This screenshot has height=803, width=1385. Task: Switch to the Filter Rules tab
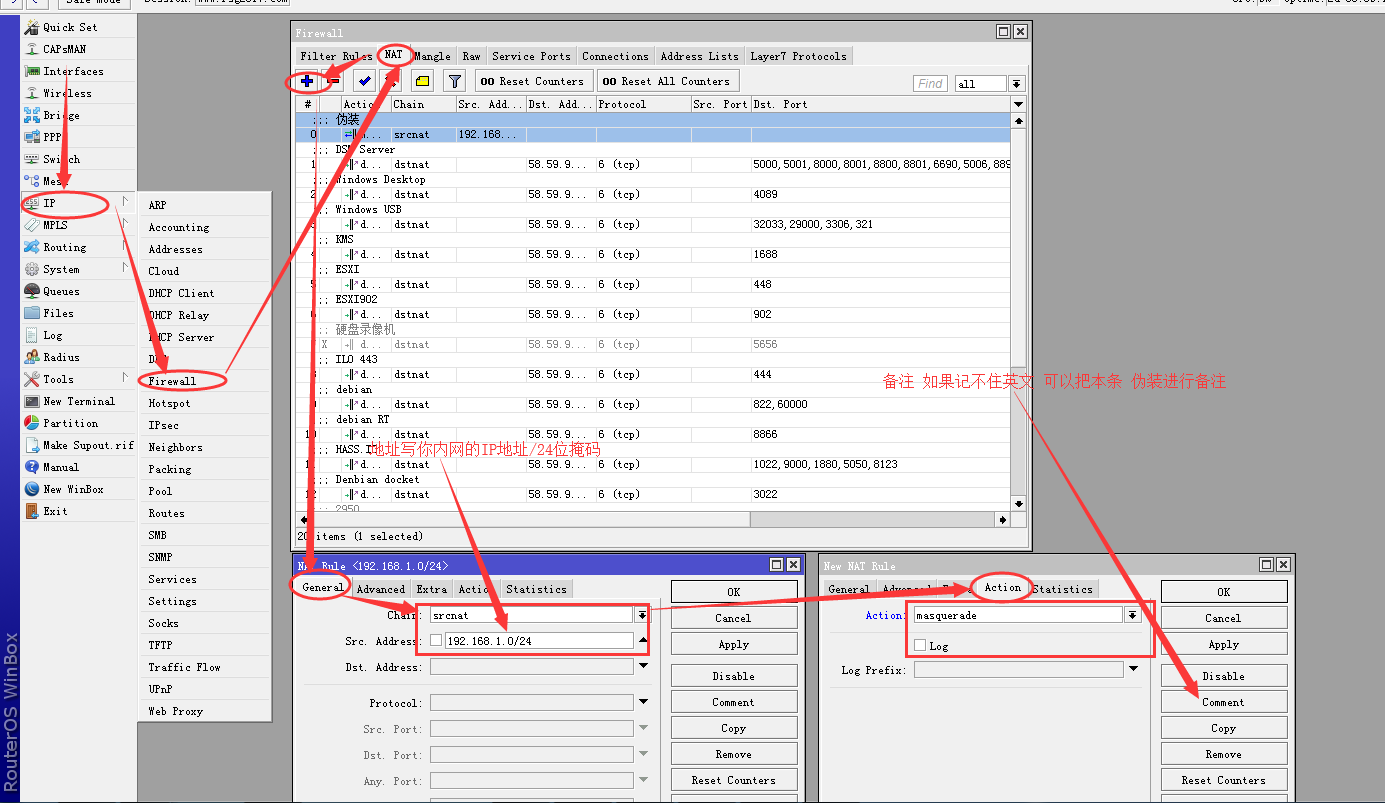click(336, 56)
